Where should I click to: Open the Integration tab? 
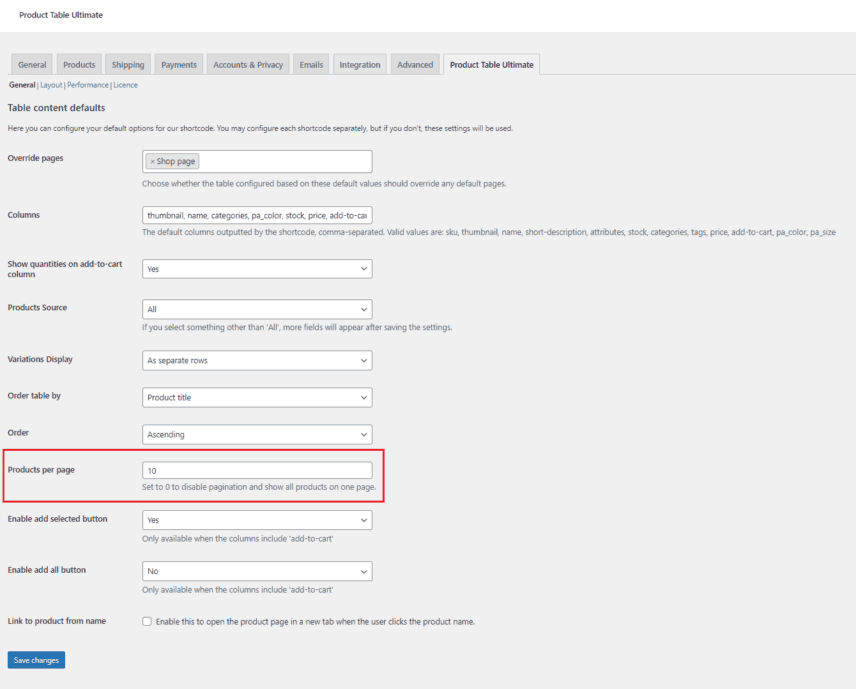[x=359, y=63]
